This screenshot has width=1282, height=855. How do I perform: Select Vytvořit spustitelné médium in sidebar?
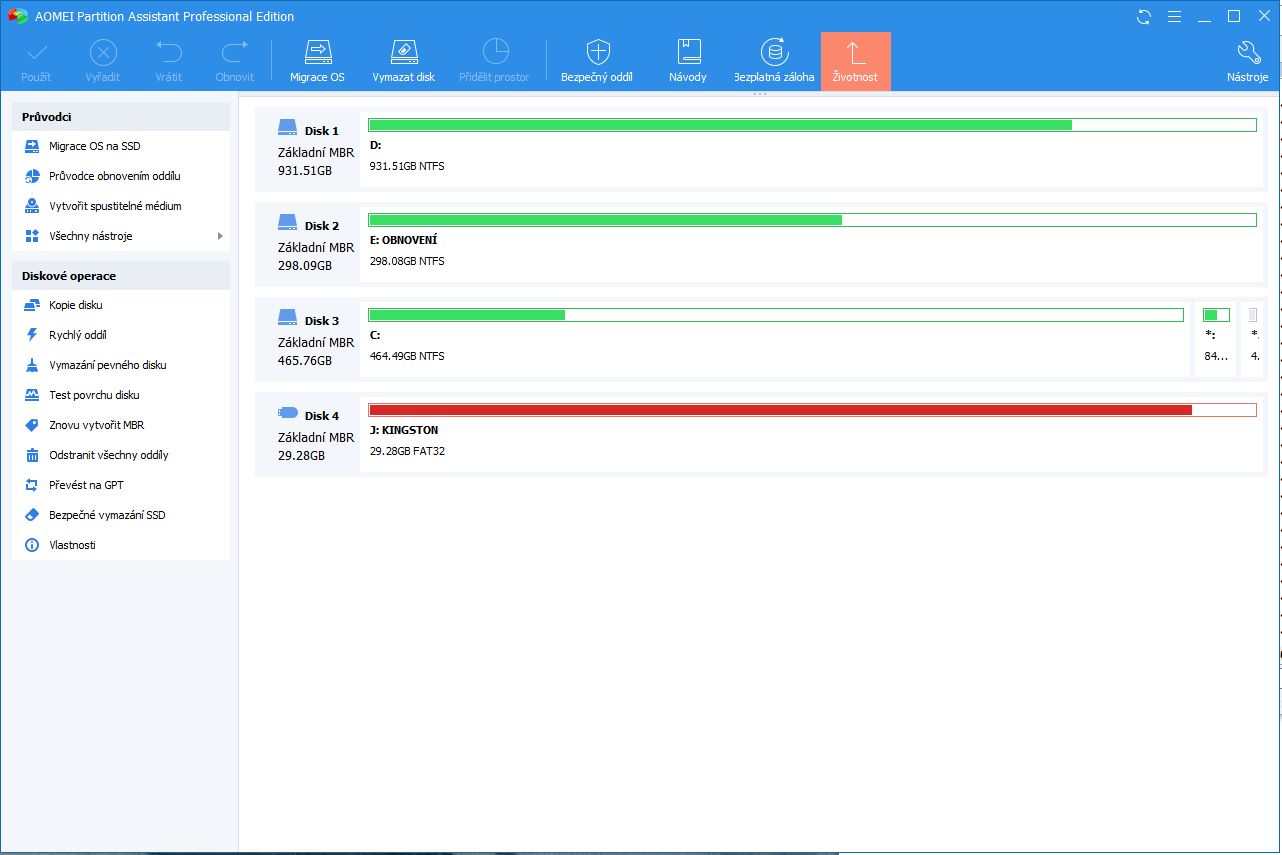113,206
